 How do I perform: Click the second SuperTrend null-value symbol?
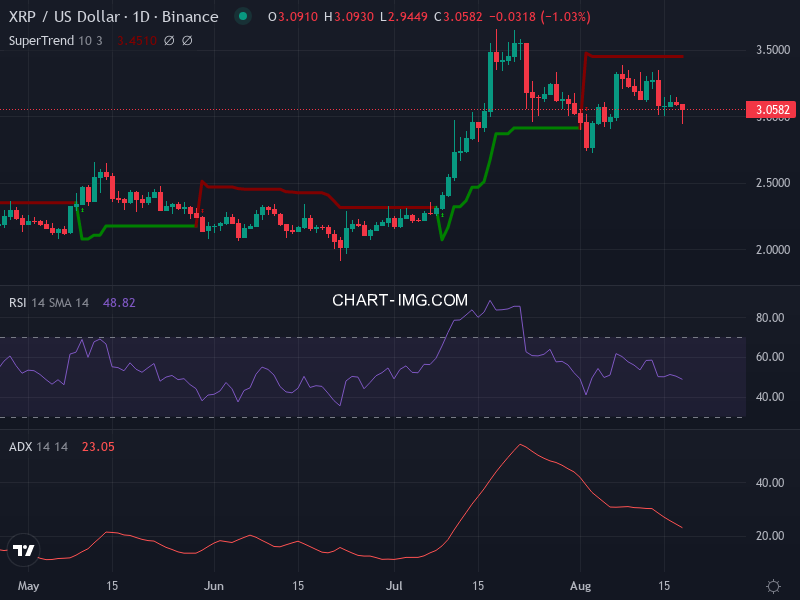(x=187, y=40)
